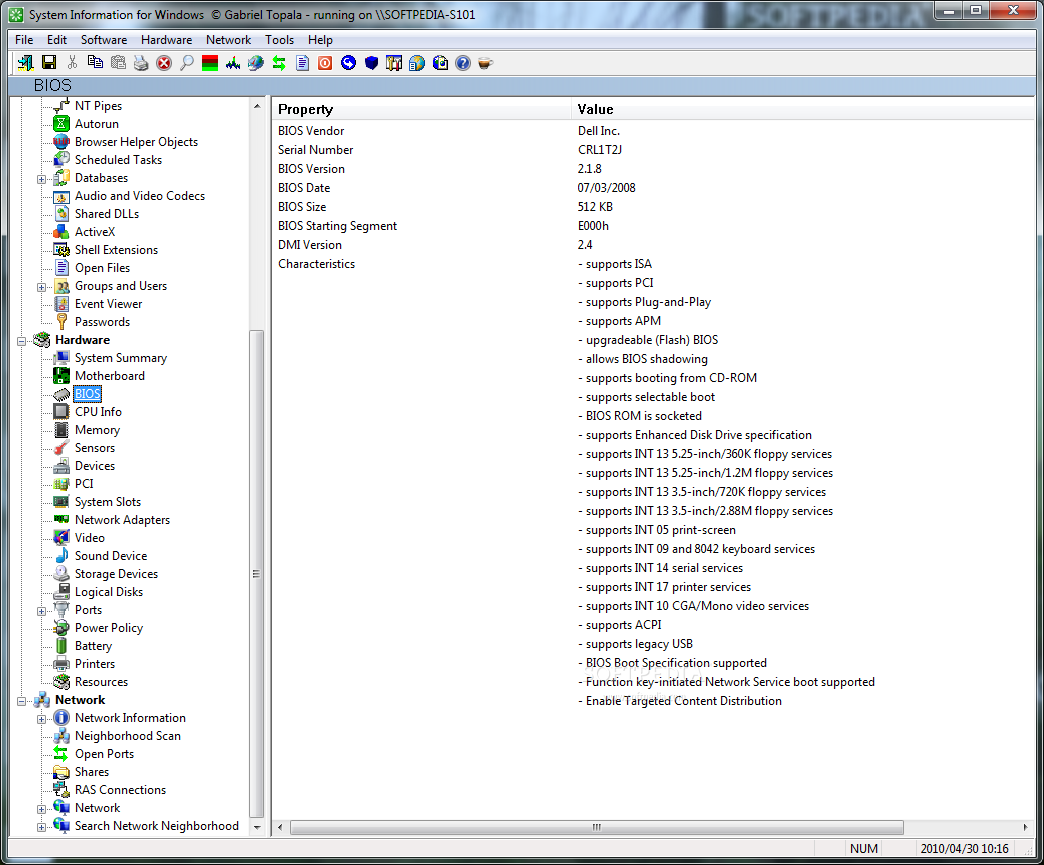Click the Print toolbar icon

point(141,63)
